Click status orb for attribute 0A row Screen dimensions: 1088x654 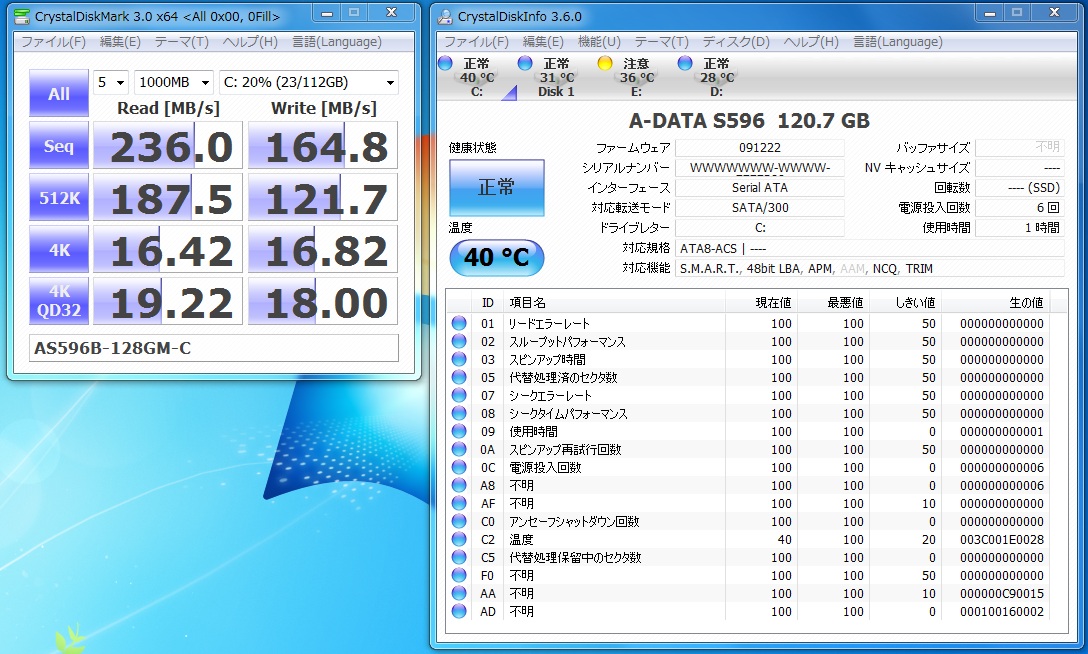point(459,449)
